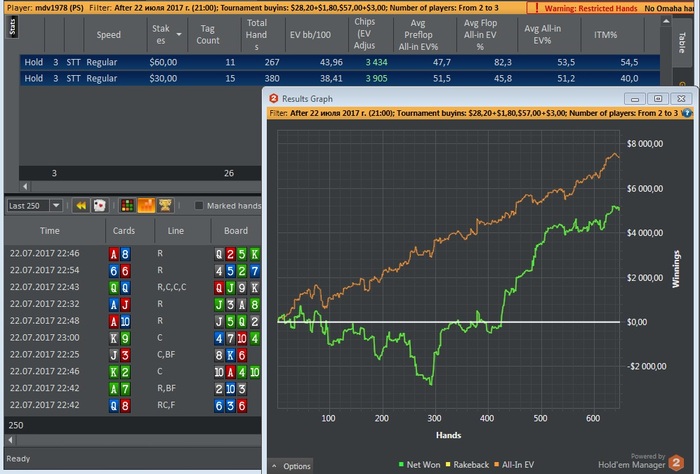Select the $60,00 stakes row
The image size is (700, 474).
[x=339, y=62]
